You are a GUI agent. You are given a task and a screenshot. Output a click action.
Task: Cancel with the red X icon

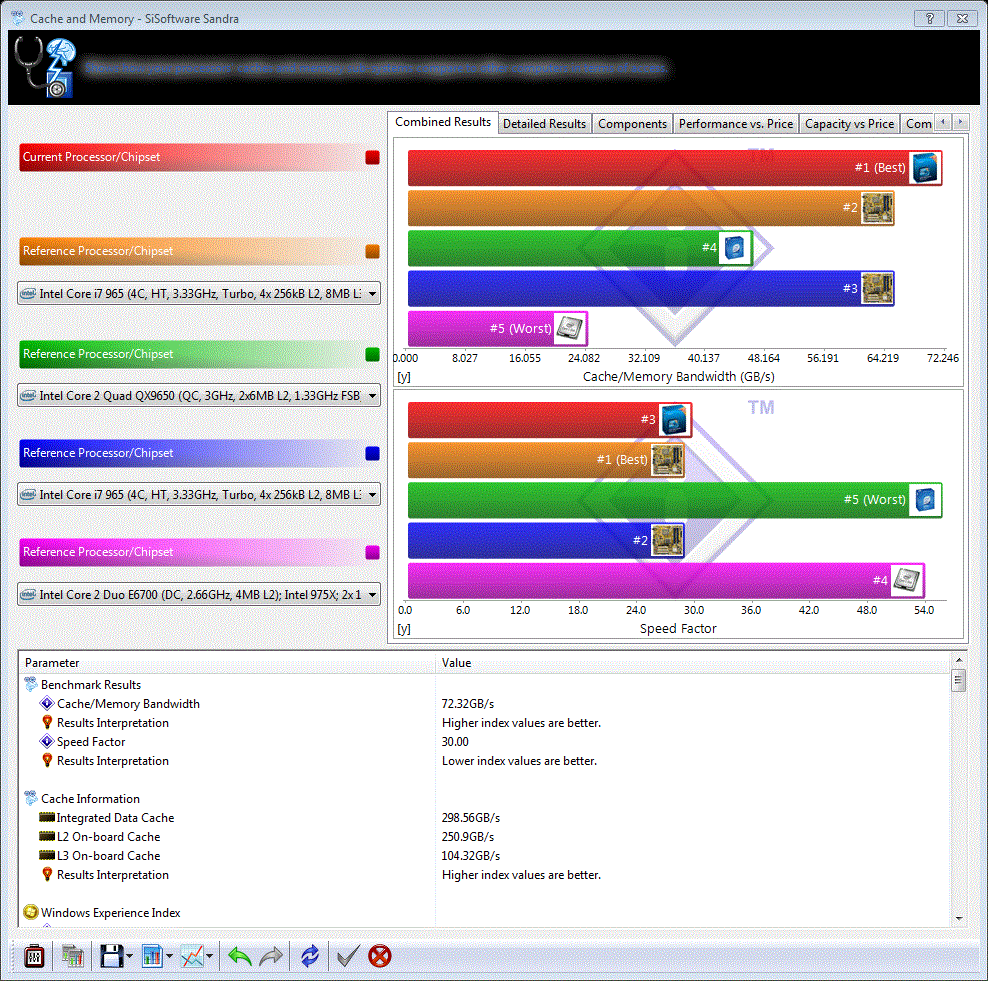[379, 956]
